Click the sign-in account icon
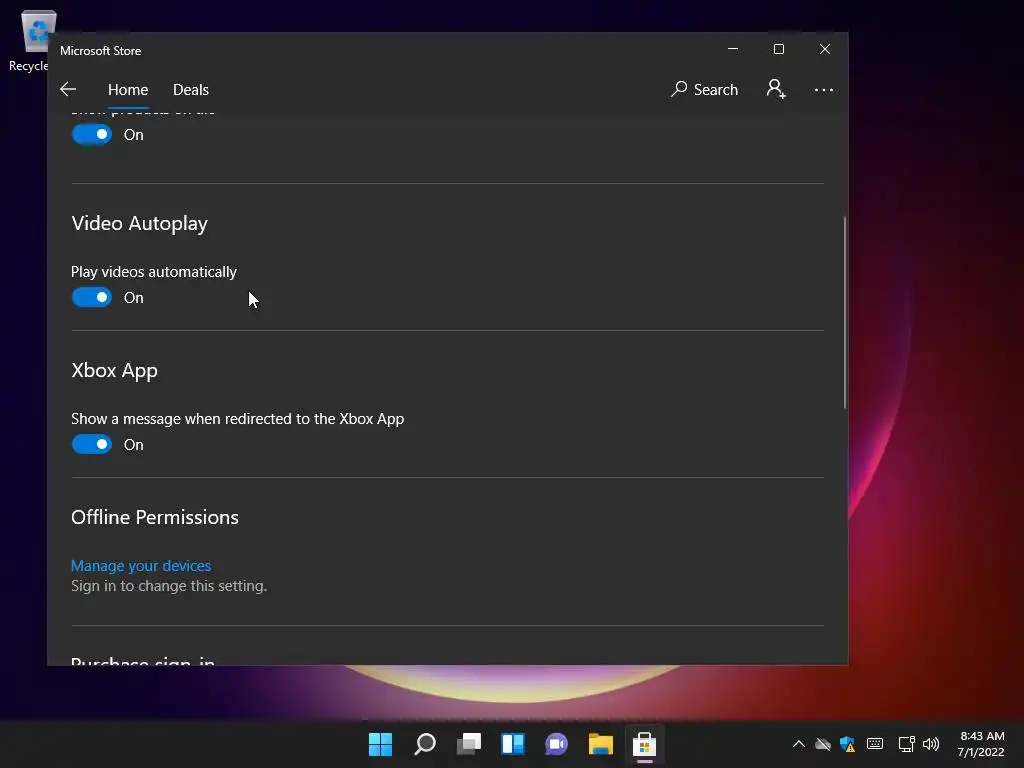Image resolution: width=1024 pixels, height=768 pixels. (776, 89)
